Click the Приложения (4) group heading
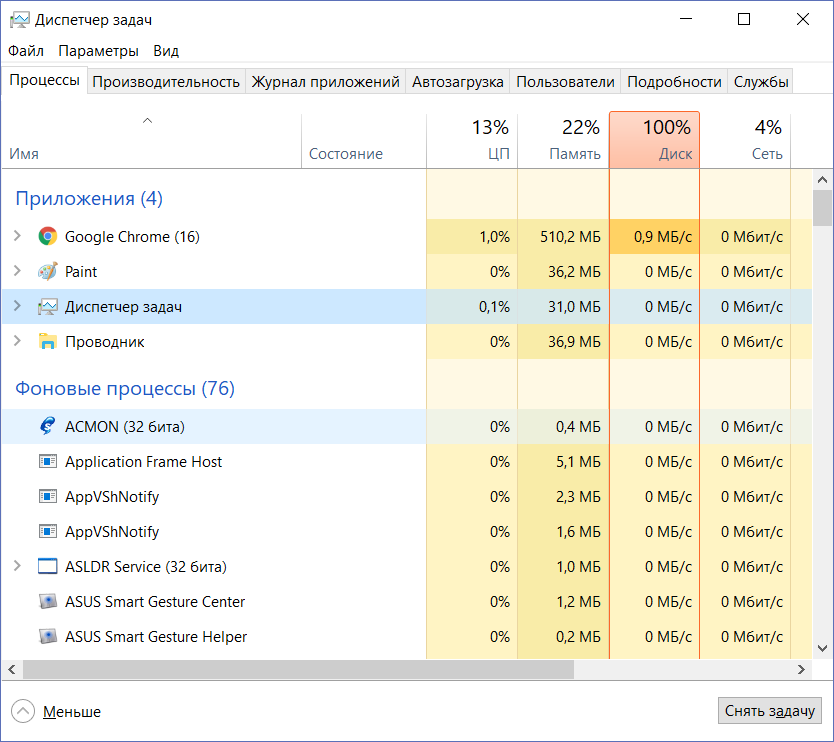The image size is (834, 742). tap(89, 198)
